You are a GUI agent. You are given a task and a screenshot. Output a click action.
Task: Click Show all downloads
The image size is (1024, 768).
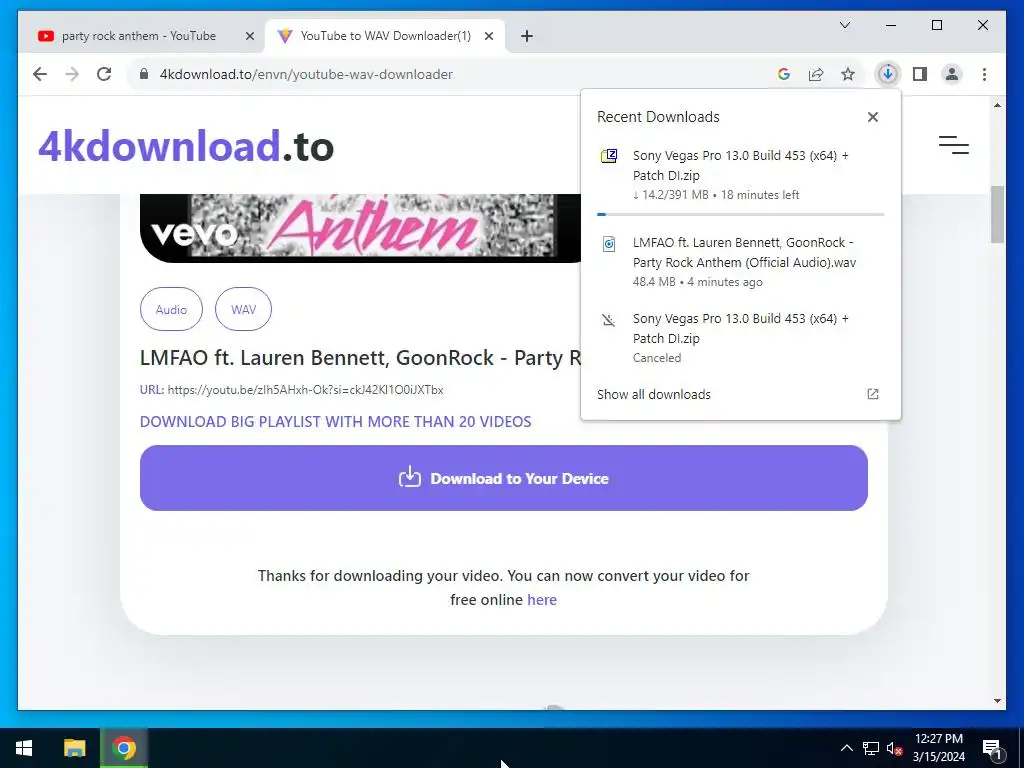(654, 394)
